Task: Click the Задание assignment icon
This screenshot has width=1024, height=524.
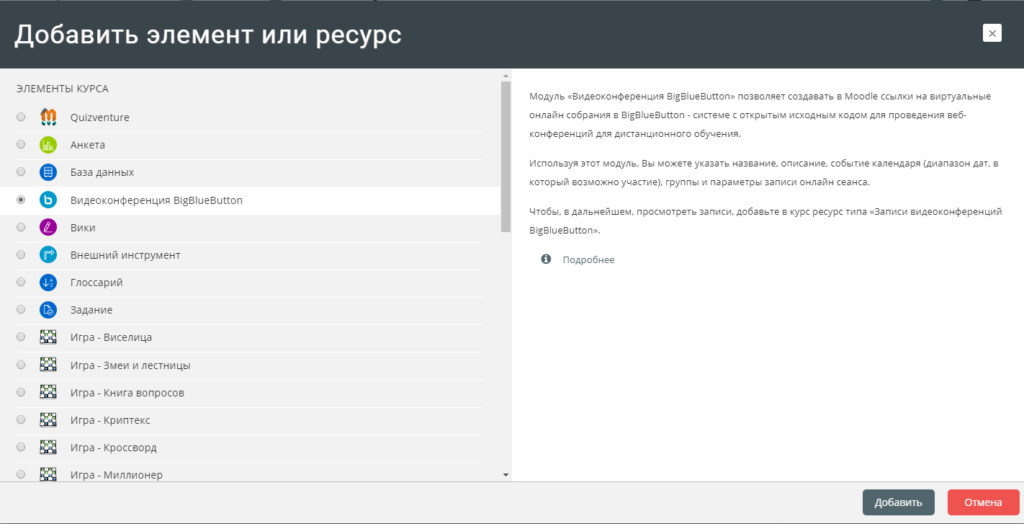Action: coord(48,310)
